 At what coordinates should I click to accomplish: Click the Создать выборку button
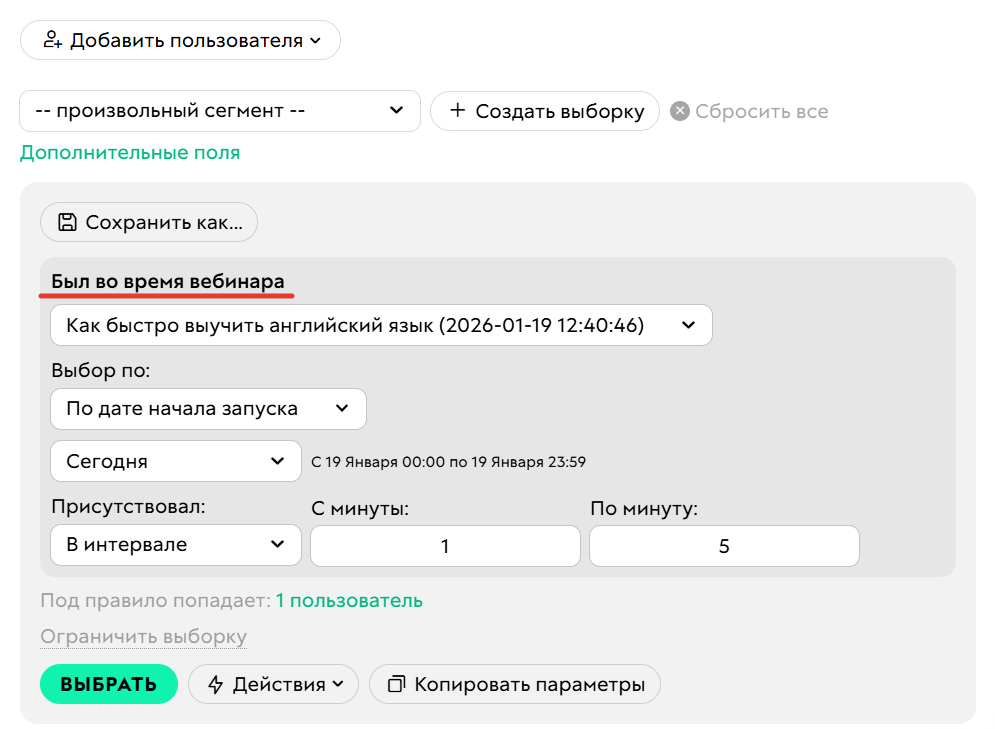coord(545,111)
